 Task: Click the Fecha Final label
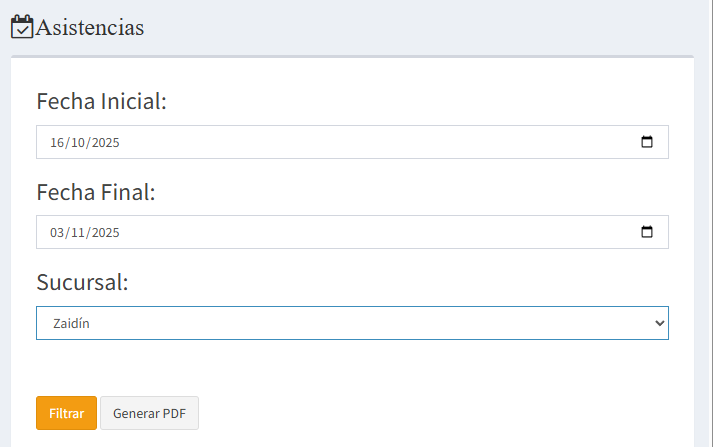point(95,192)
